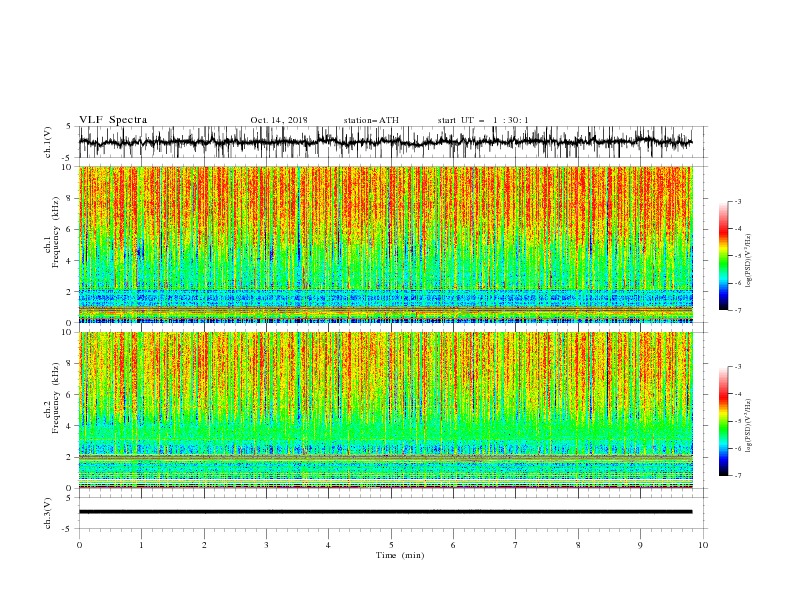This screenshot has height=612, width=792.
Task: Click the ch.1 color scale bar
Action: [x=723, y=256]
